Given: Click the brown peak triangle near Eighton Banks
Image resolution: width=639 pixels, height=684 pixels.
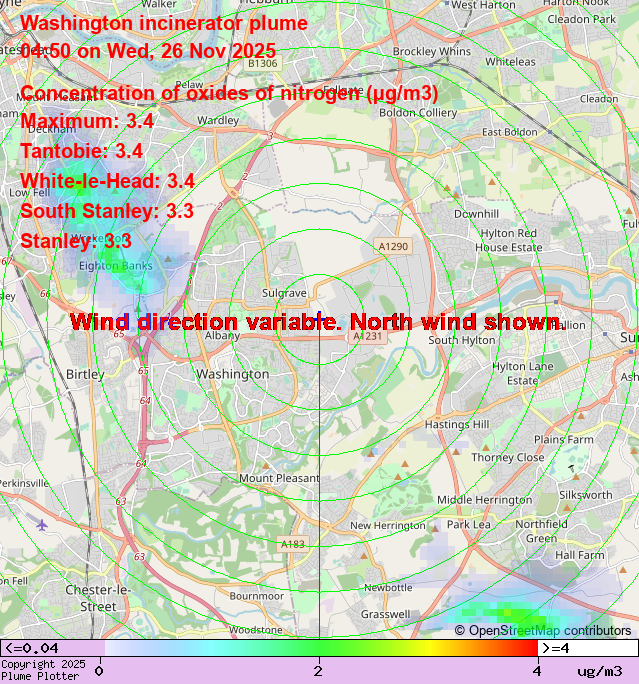Looking at the screenshot, I should point(168,259).
